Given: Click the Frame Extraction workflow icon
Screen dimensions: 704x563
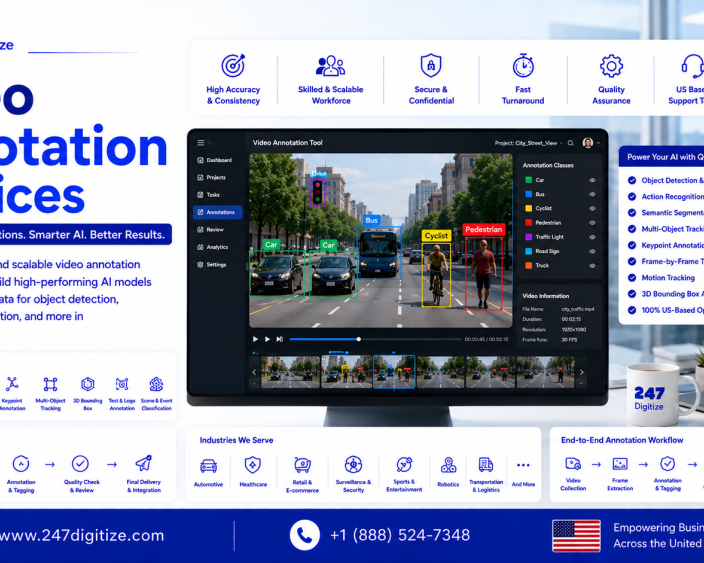Looking at the screenshot, I should 620,464.
